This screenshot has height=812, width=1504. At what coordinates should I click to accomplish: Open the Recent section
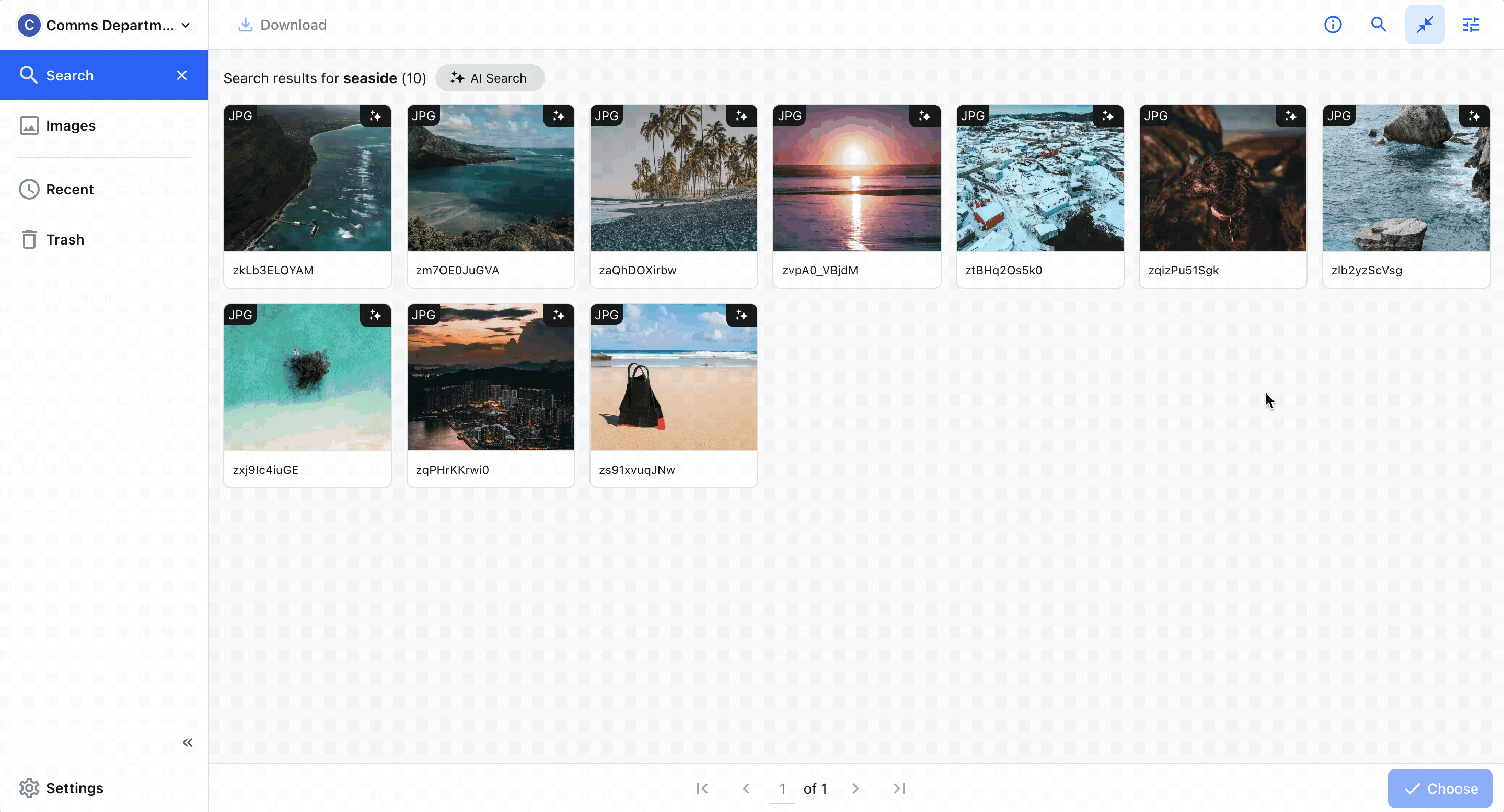[70, 189]
